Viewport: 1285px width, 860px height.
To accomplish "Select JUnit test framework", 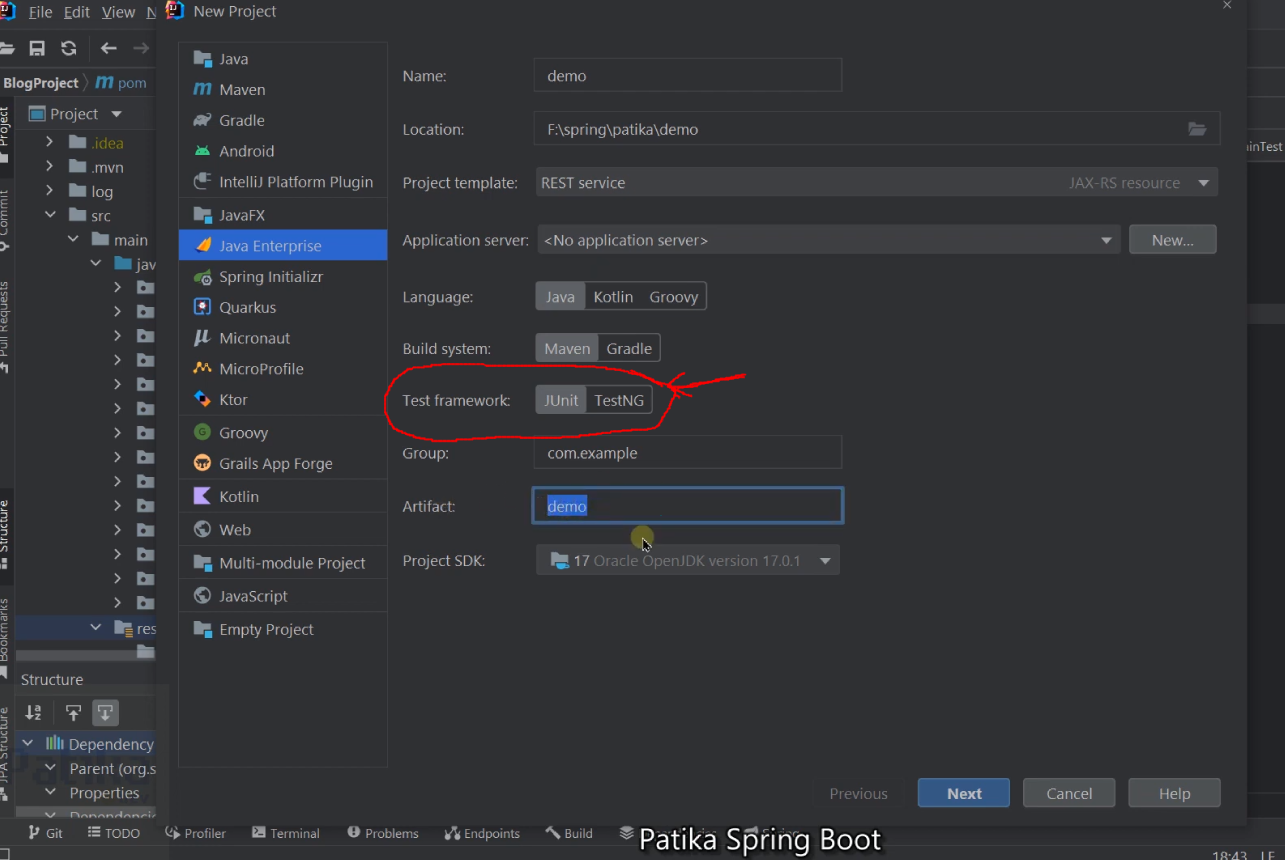I will pos(561,400).
